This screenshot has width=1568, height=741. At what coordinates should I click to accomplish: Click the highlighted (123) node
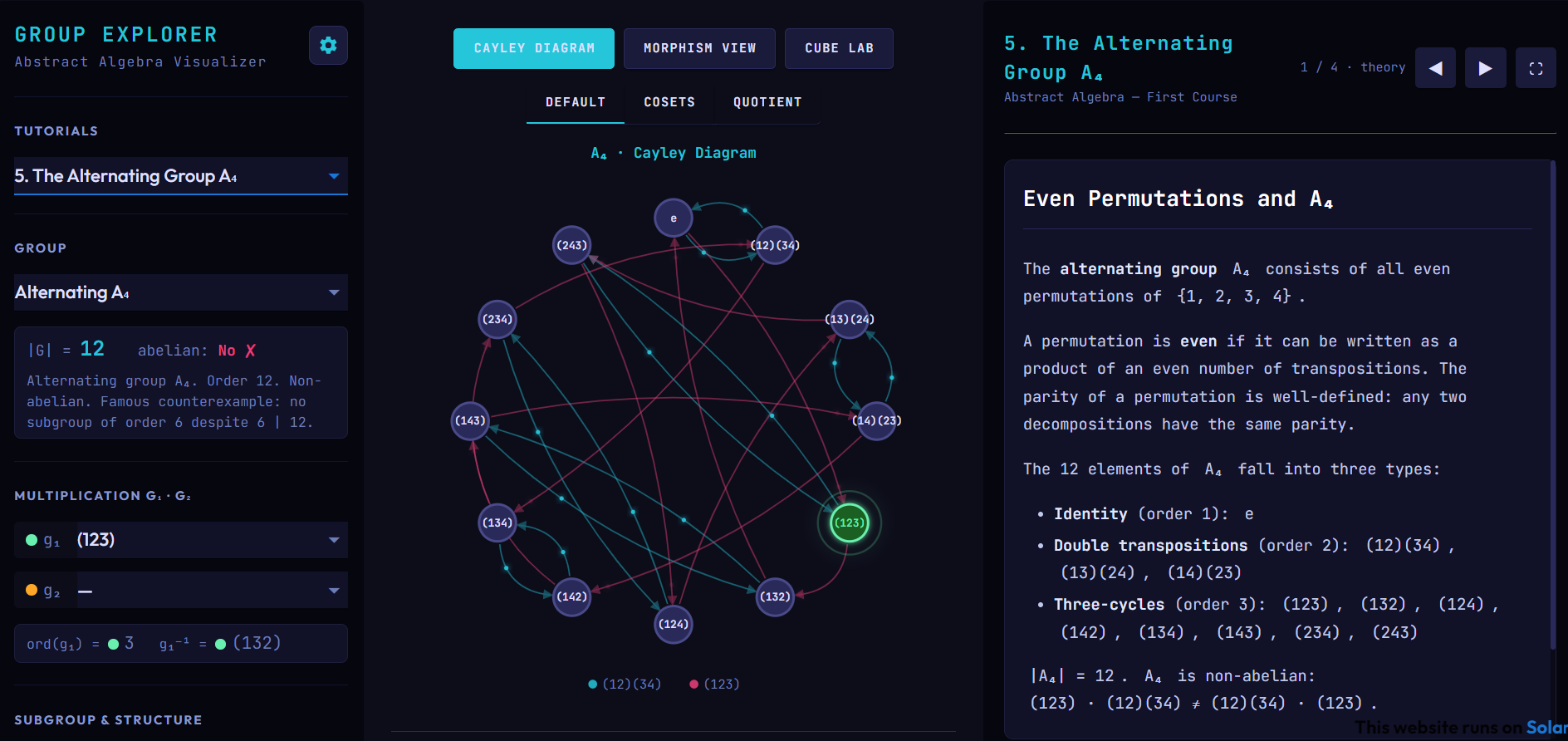849,523
